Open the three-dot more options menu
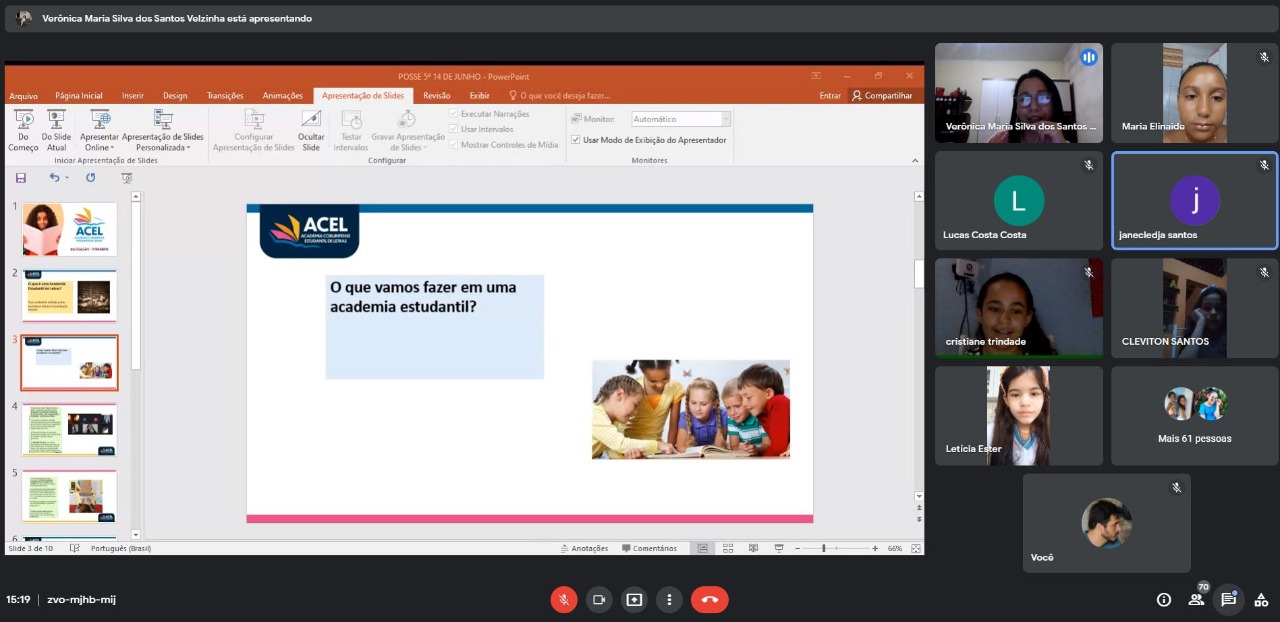This screenshot has width=1280, height=622. 669,599
